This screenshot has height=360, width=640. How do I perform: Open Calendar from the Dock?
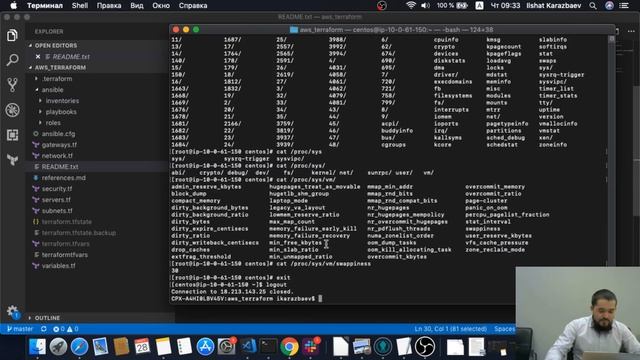pos(142,347)
